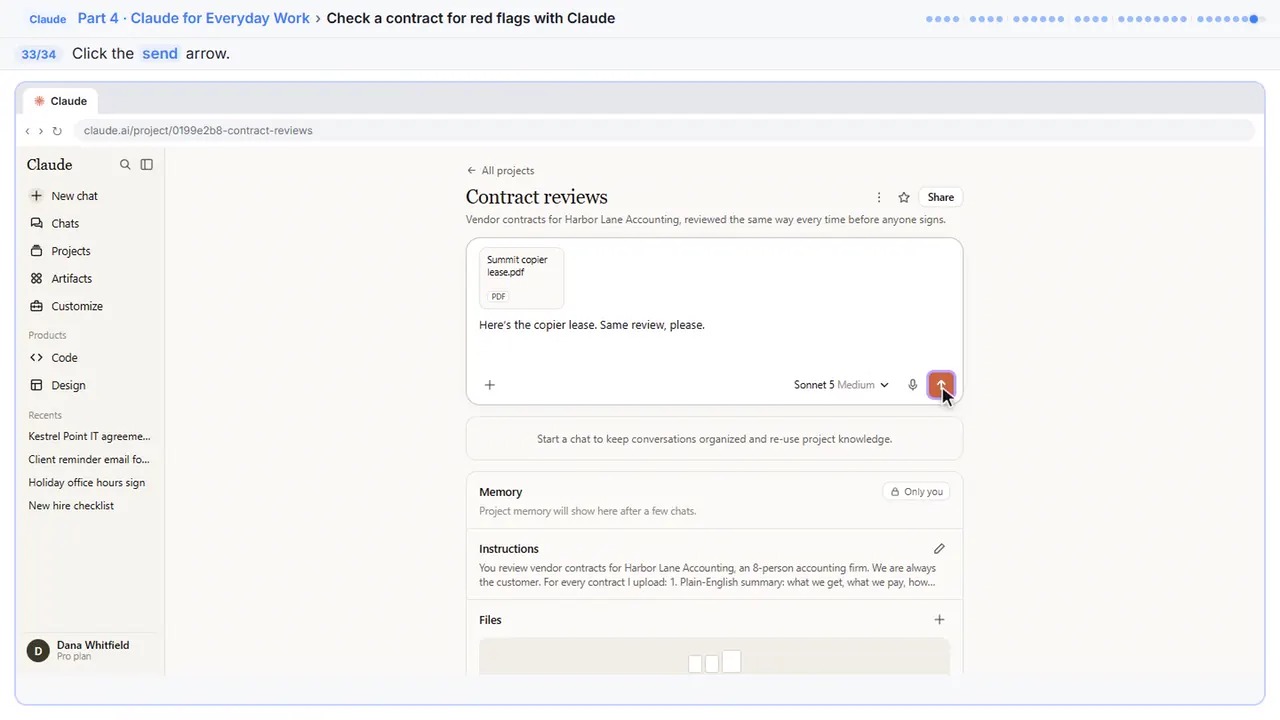1280x720 pixels.
Task: Click the Part 4 Claude for Everyday Work breadcrumb
Action: pos(194,18)
